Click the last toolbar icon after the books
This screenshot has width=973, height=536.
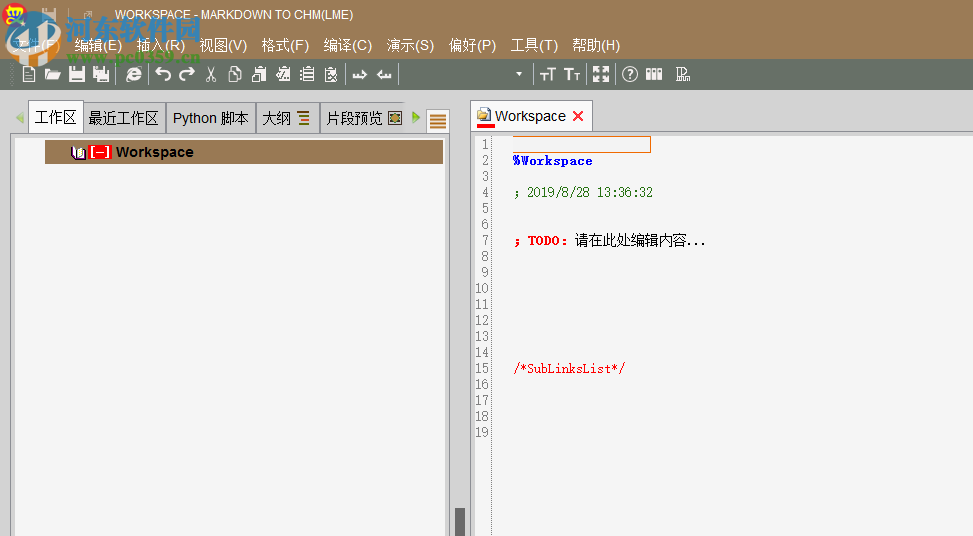point(683,74)
